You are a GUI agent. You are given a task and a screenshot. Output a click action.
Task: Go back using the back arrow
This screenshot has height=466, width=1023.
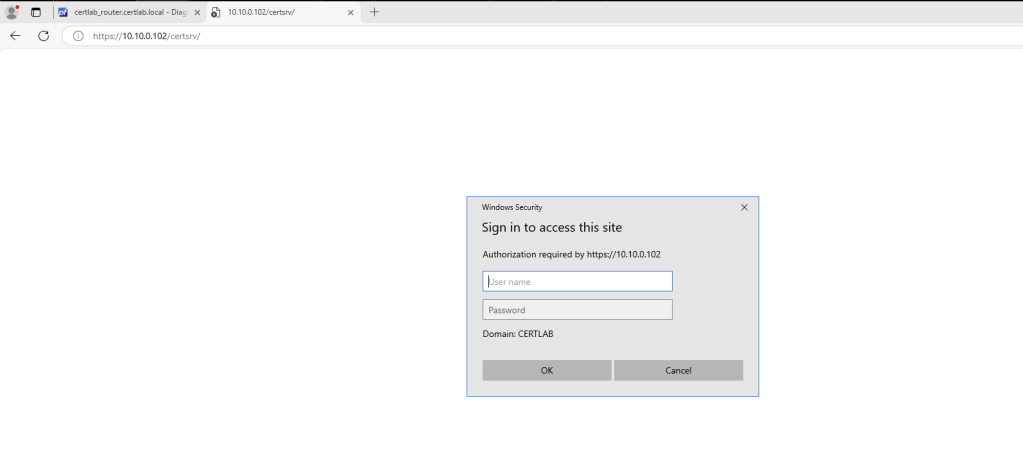click(15, 35)
